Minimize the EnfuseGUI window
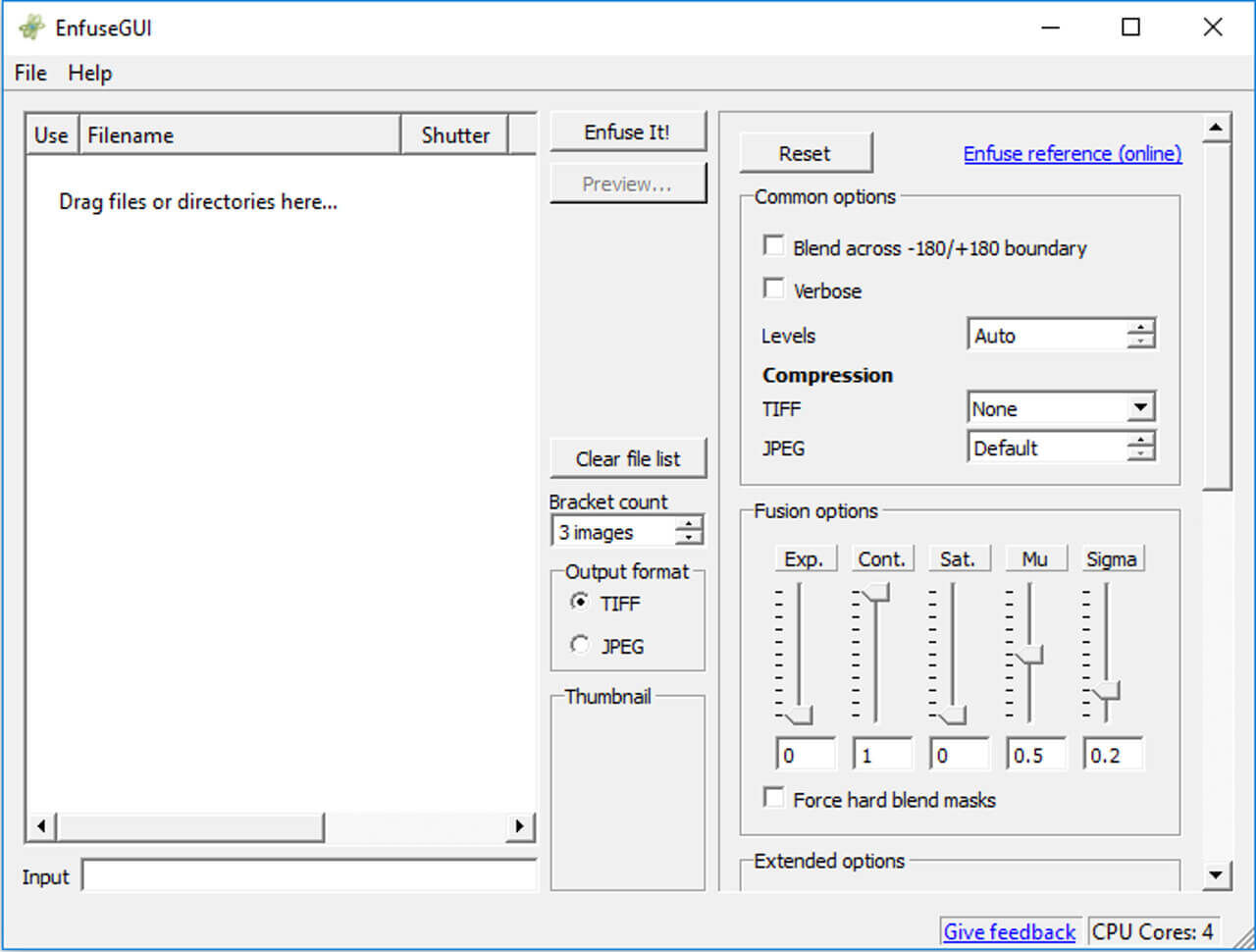Image resolution: width=1256 pixels, height=952 pixels. pos(1050,27)
